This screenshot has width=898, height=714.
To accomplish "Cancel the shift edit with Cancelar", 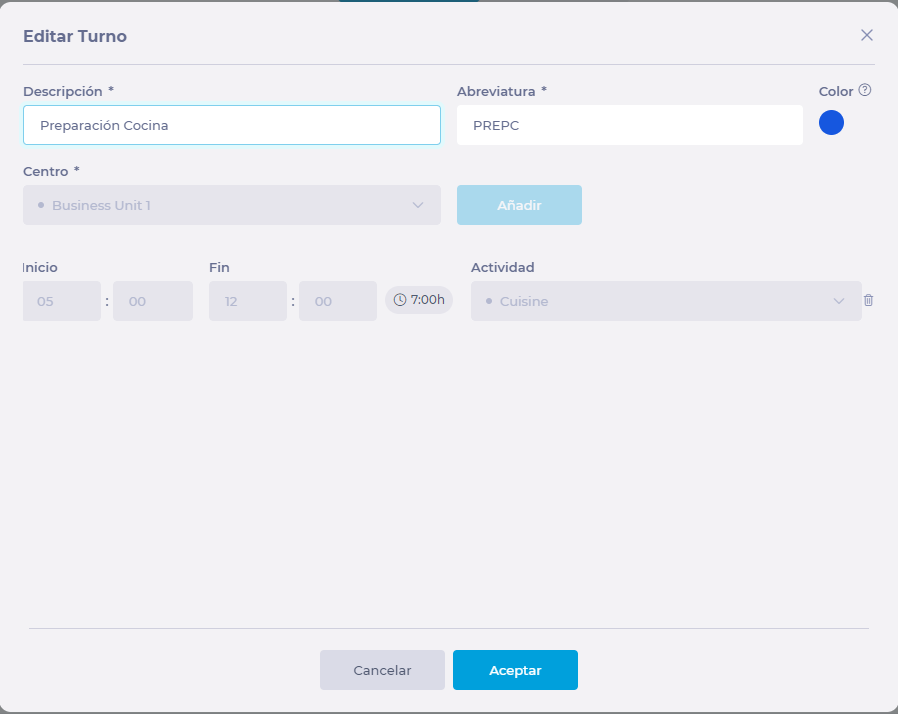I will (x=382, y=670).
